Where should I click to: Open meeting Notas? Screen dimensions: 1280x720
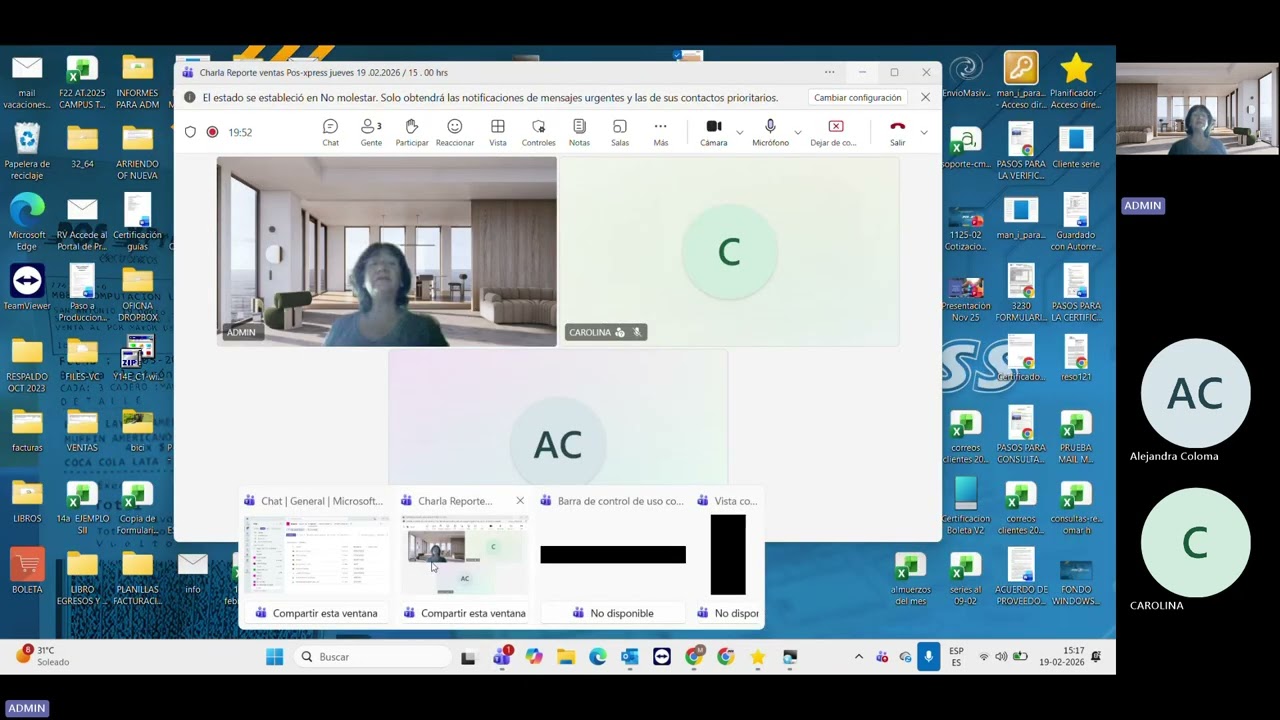(x=579, y=132)
